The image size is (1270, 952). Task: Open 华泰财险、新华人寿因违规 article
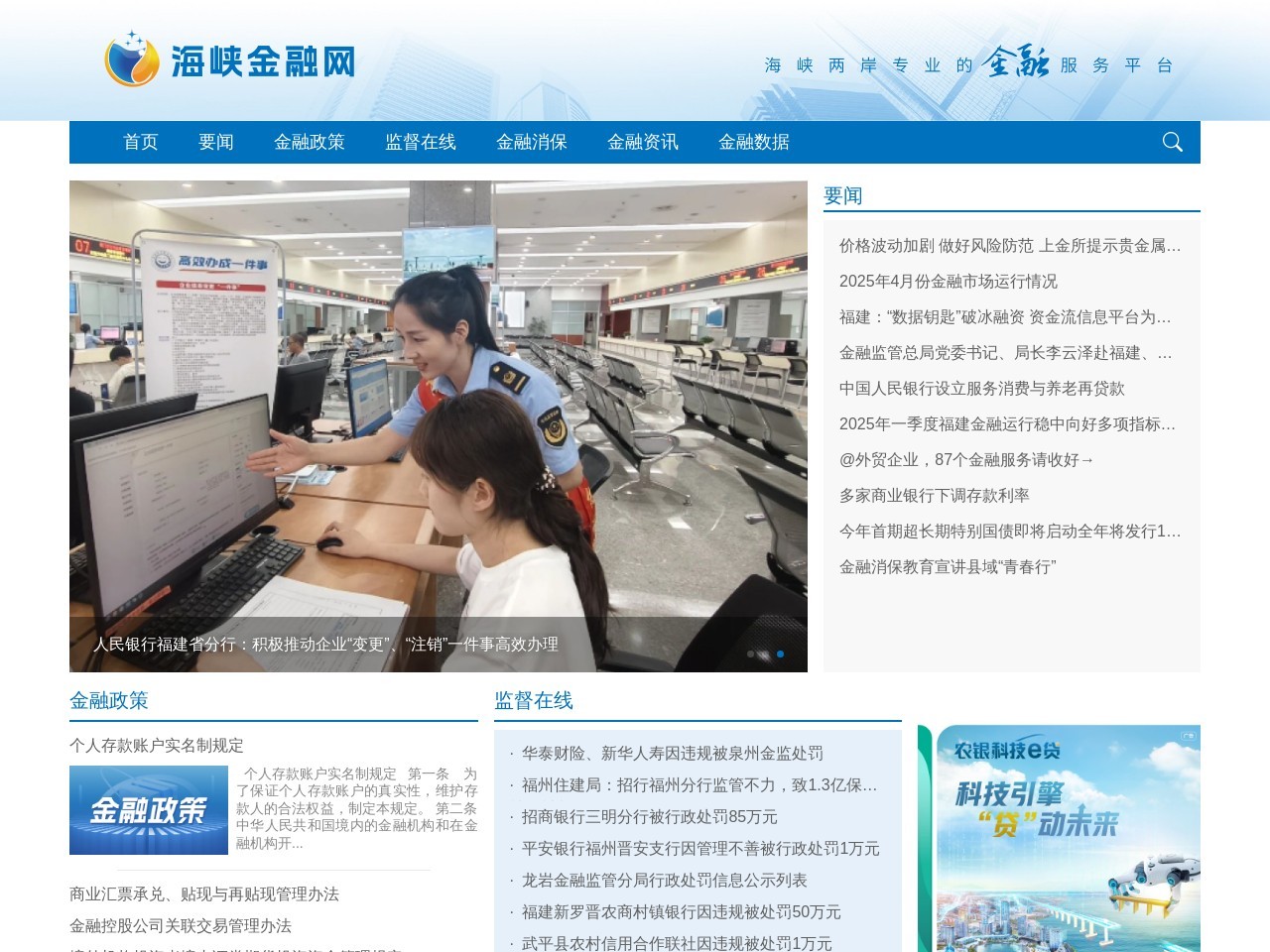click(673, 754)
